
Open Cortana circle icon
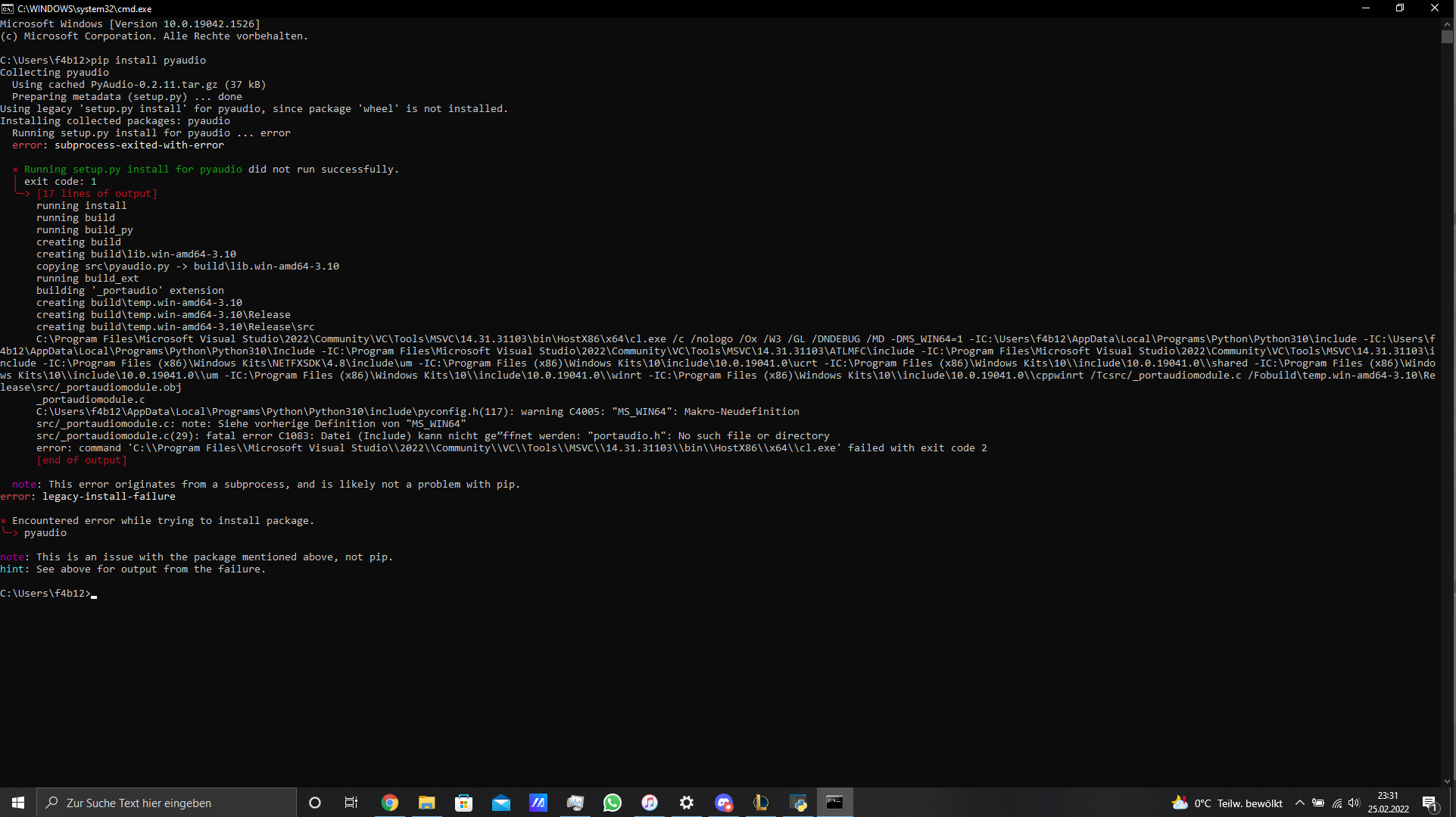point(315,803)
